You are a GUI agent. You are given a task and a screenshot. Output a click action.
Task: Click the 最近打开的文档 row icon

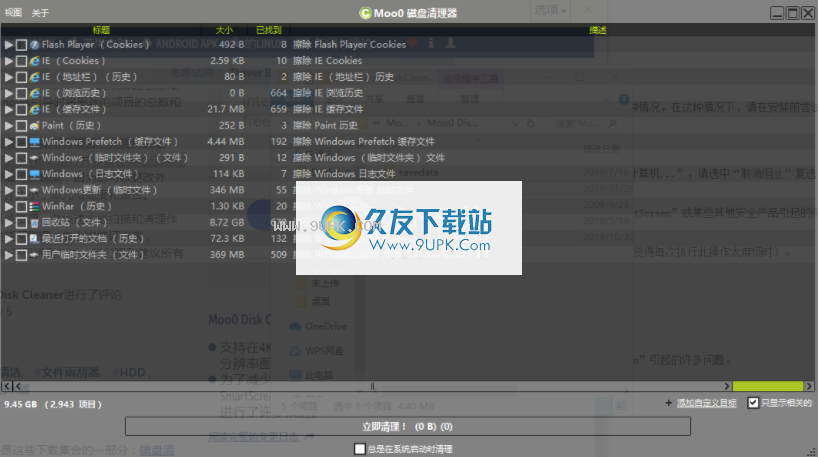[34, 239]
